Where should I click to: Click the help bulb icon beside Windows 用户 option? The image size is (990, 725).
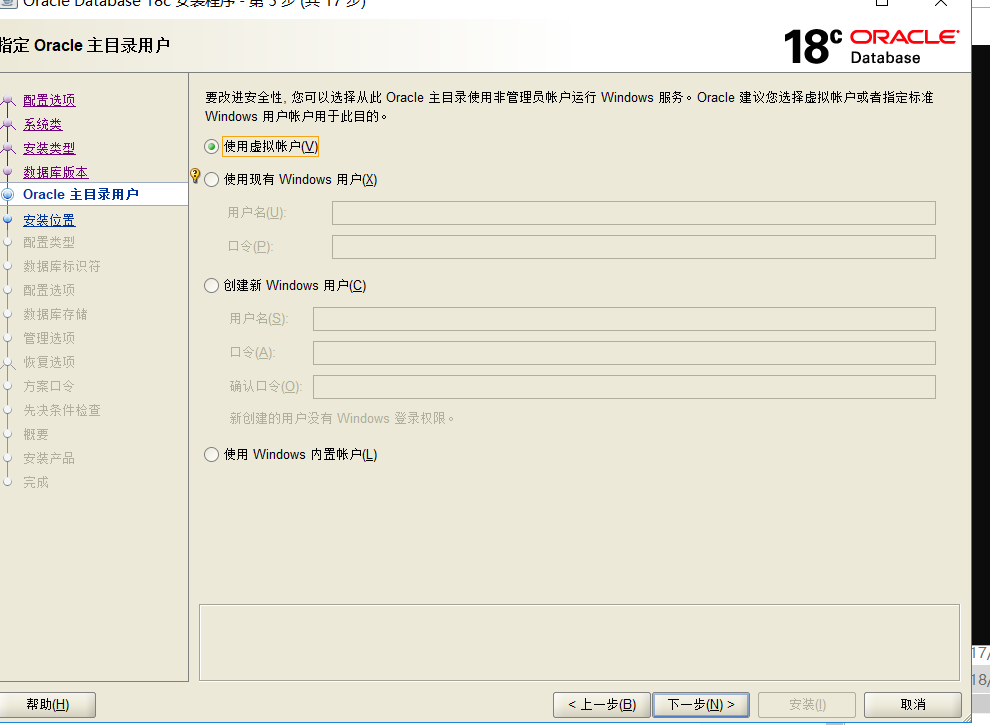(x=194, y=177)
